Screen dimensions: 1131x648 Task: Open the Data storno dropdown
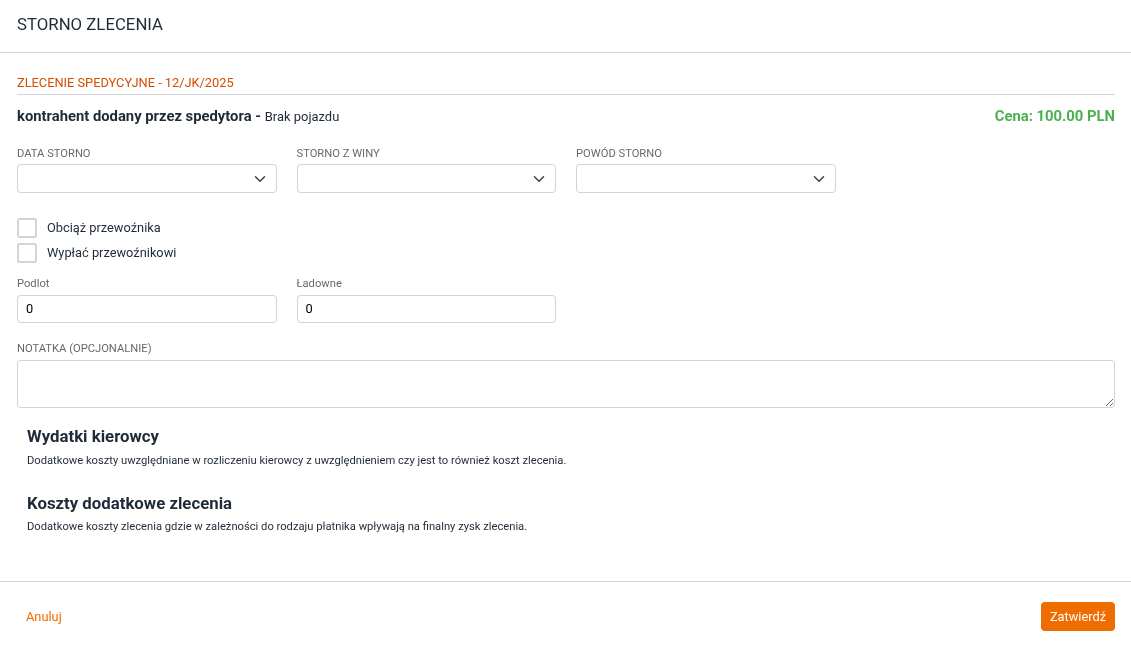(x=146, y=179)
